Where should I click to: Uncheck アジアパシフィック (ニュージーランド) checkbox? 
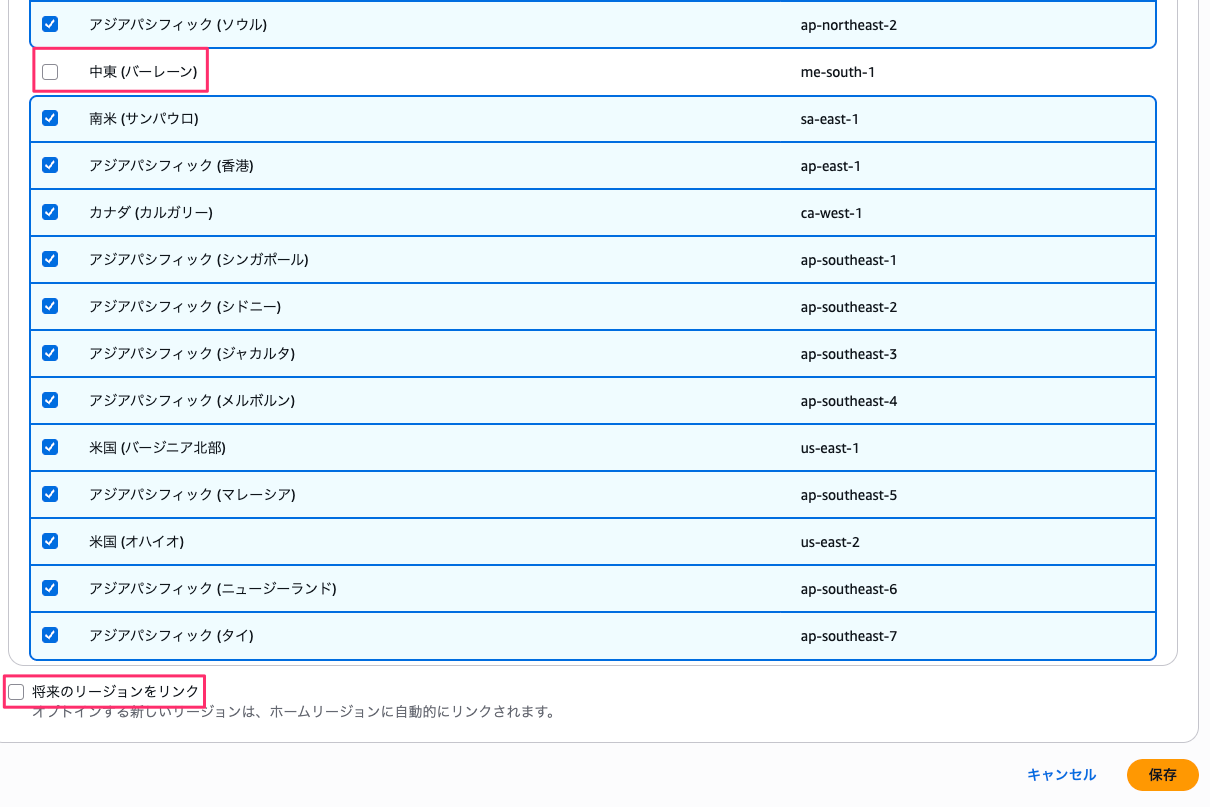50,588
